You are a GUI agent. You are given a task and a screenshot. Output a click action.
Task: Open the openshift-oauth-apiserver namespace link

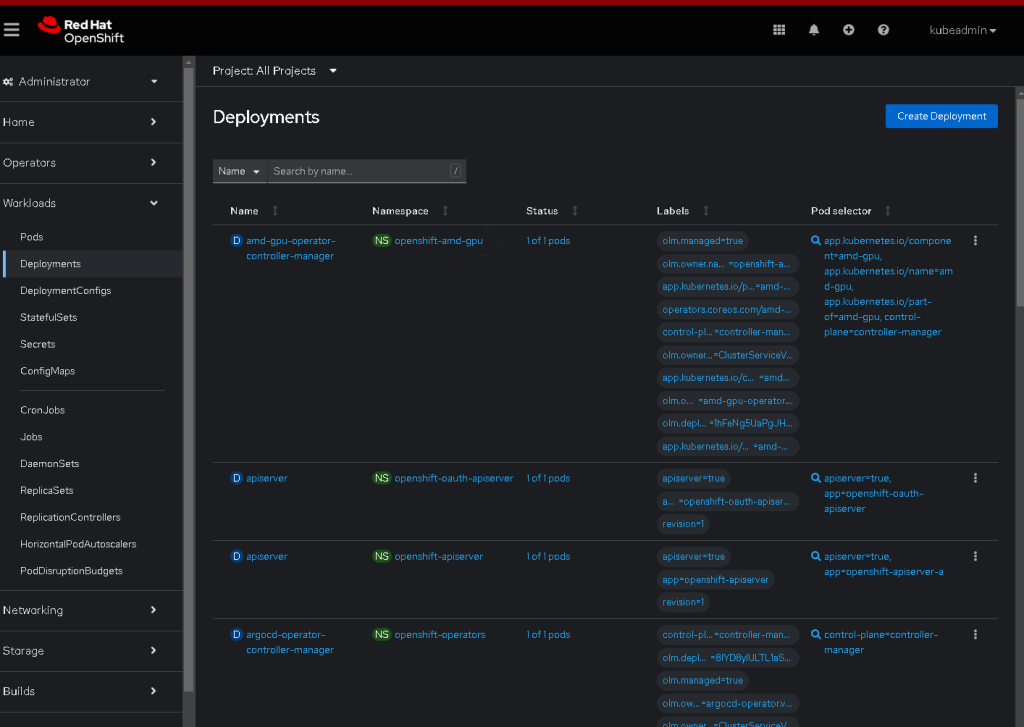[453, 478]
